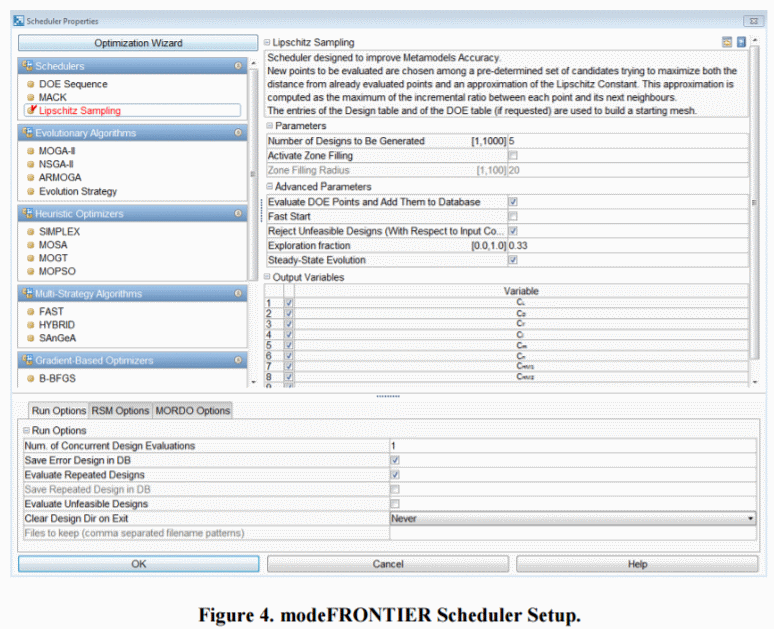Screen dimensions: 774x629
Task: Collapse the Multi-Strategy Algorithms group
Action: [x=238, y=293]
